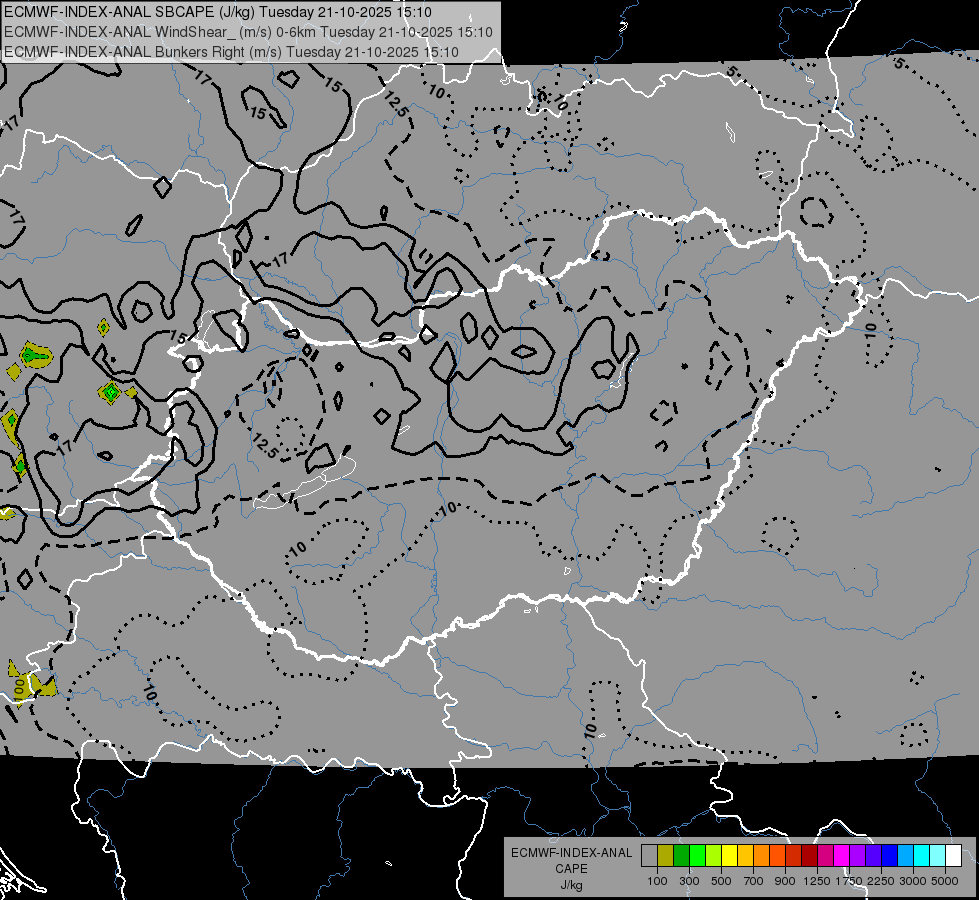This screenshot has width=979, height=900.
Task: Click the gray swatch in CAPE legend
Action: (x=649, y=856)
